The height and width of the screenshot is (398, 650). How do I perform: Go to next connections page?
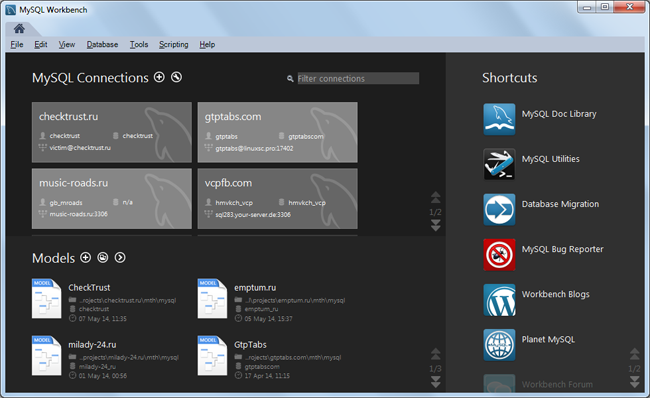435,226
